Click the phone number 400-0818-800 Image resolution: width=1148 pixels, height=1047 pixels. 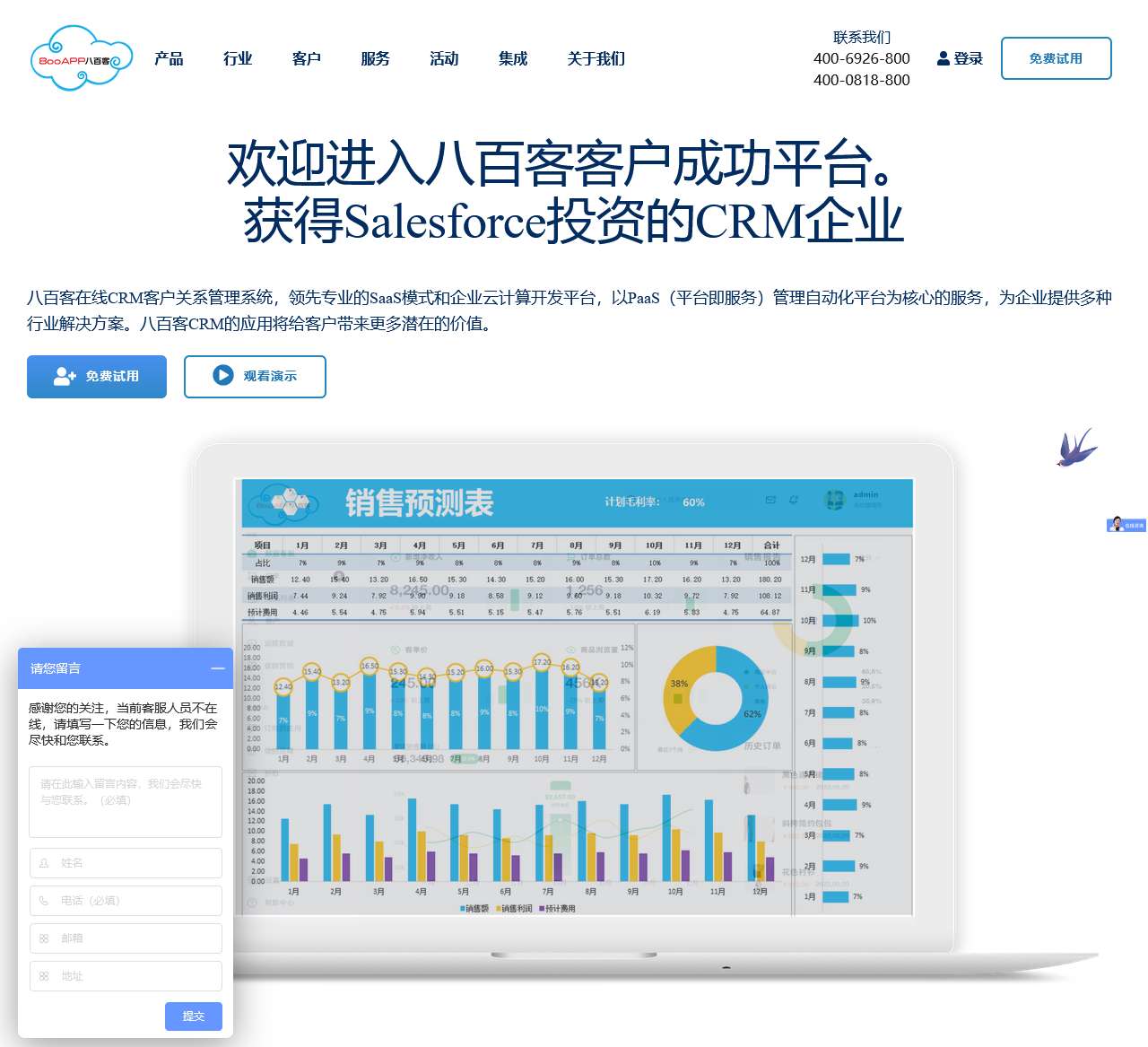pos(862,80)
